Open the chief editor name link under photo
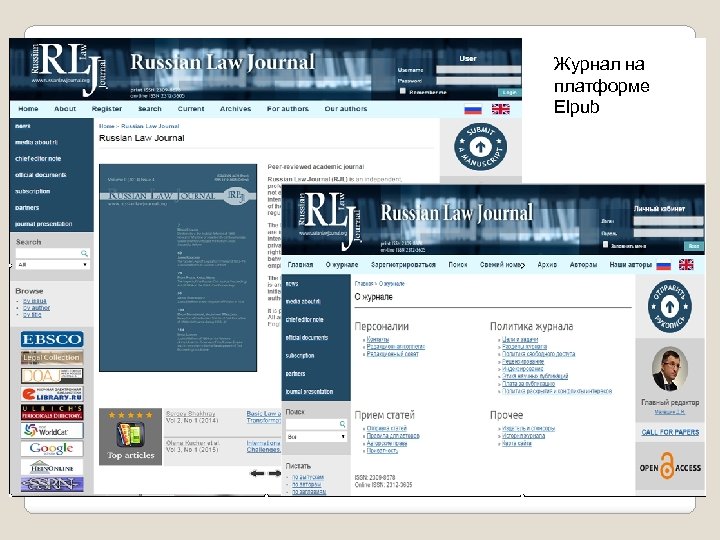Screen dimensions: 720x540 [669, 412]
